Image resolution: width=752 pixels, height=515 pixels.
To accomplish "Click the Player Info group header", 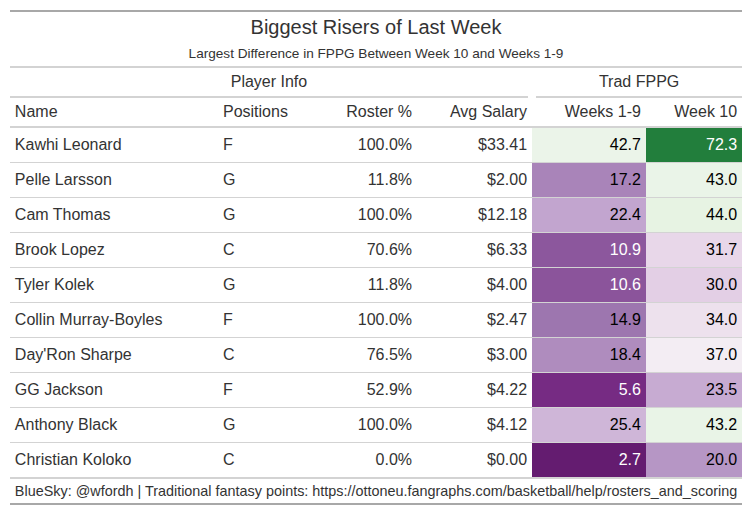I will (x=268, y=81).
